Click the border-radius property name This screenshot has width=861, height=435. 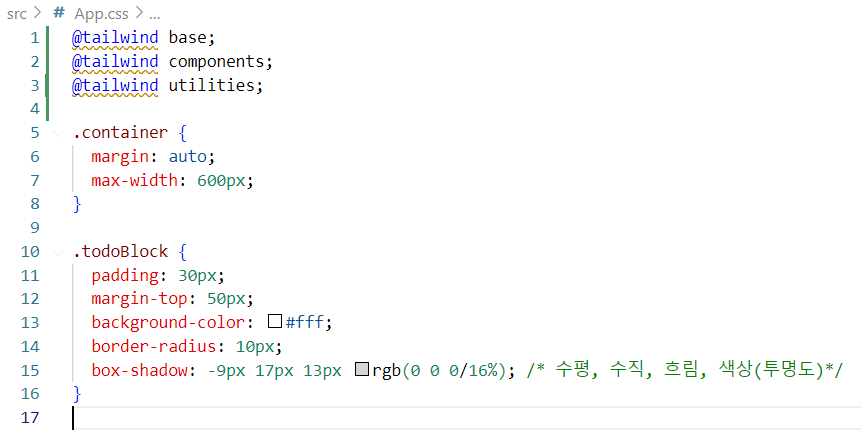pos(154,347)
